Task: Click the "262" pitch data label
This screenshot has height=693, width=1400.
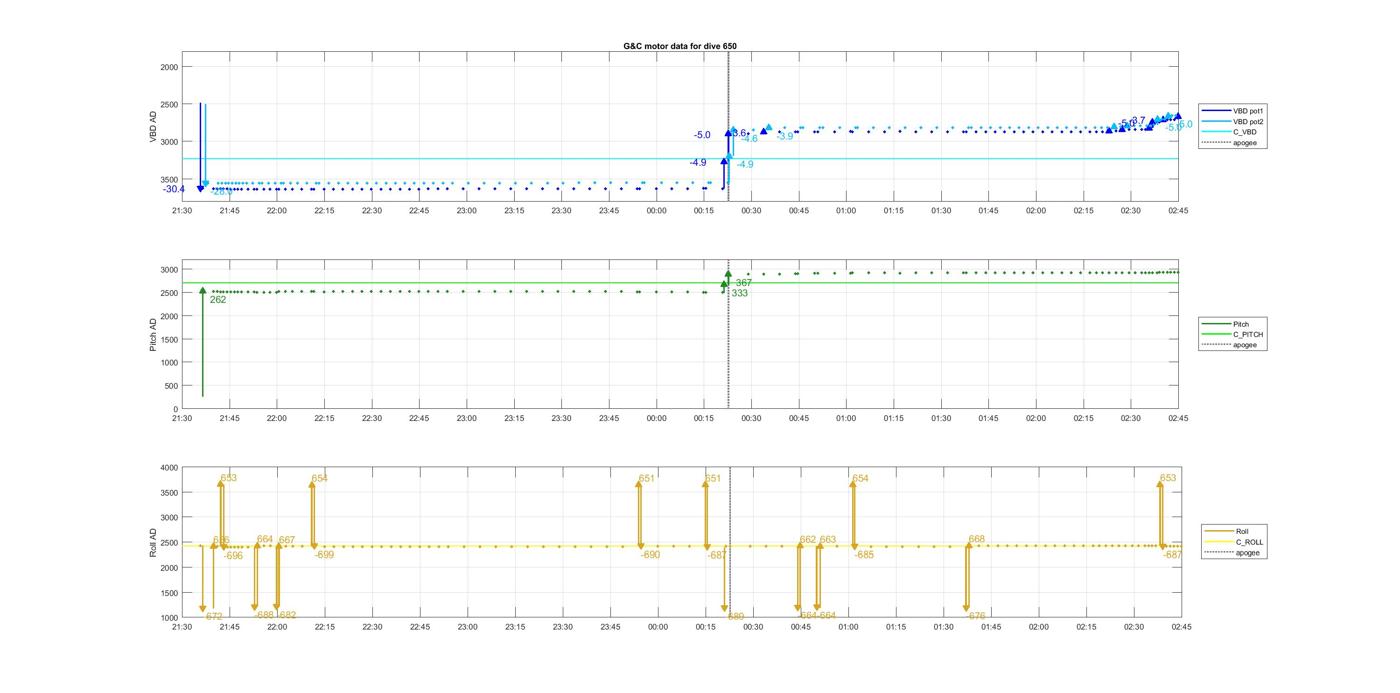Action: pyautogui.click(x=218, y=299)
